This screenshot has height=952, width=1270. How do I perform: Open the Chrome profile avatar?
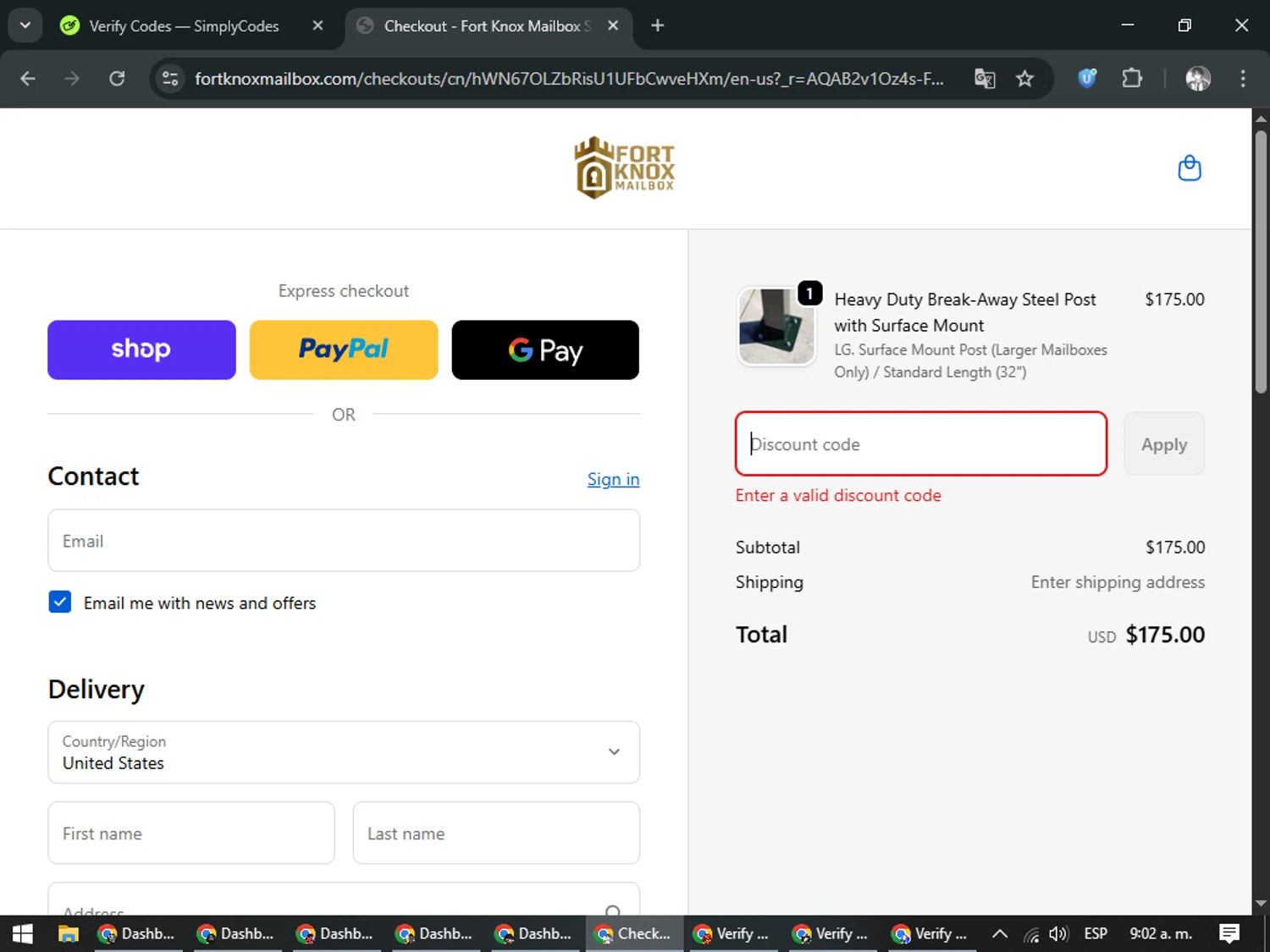click(x=1198, y=79)
